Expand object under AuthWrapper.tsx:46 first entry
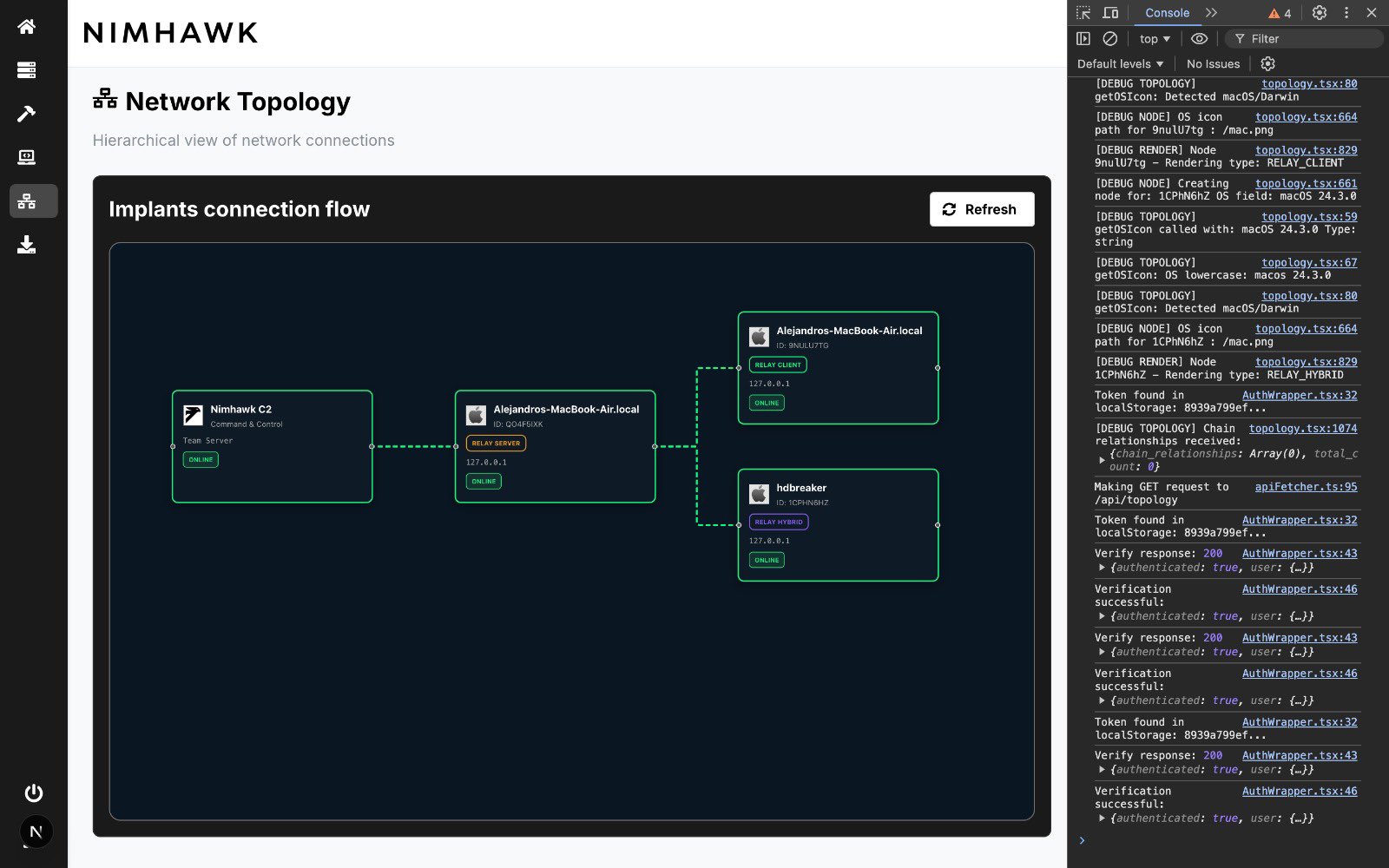 coord(1102,616)
